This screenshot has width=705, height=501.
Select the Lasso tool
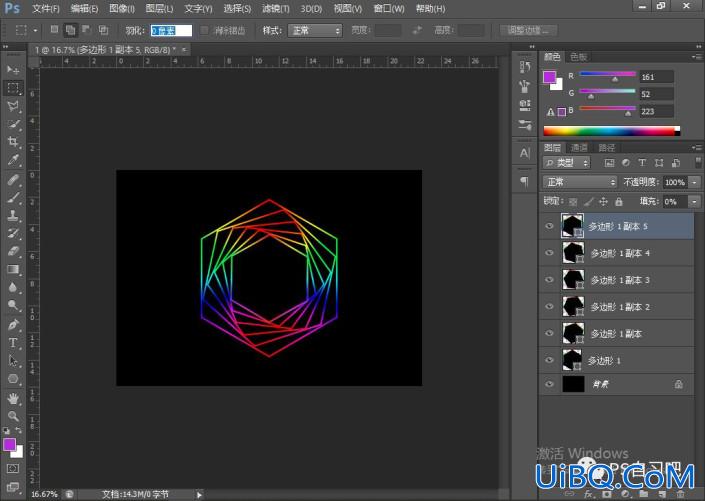(13, 106)
